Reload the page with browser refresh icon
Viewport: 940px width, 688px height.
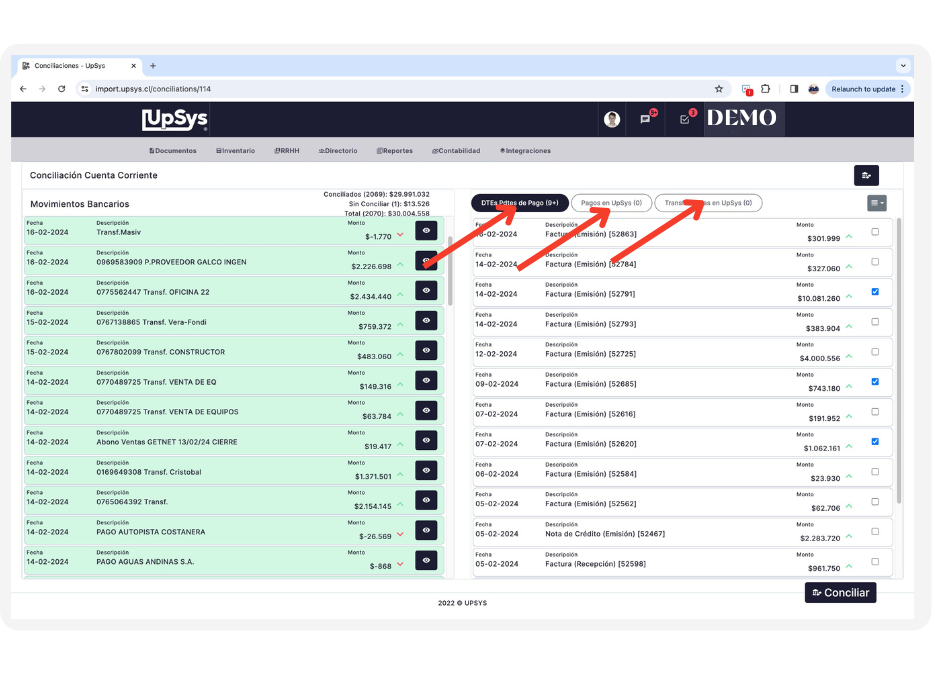(x=62, y=89)
